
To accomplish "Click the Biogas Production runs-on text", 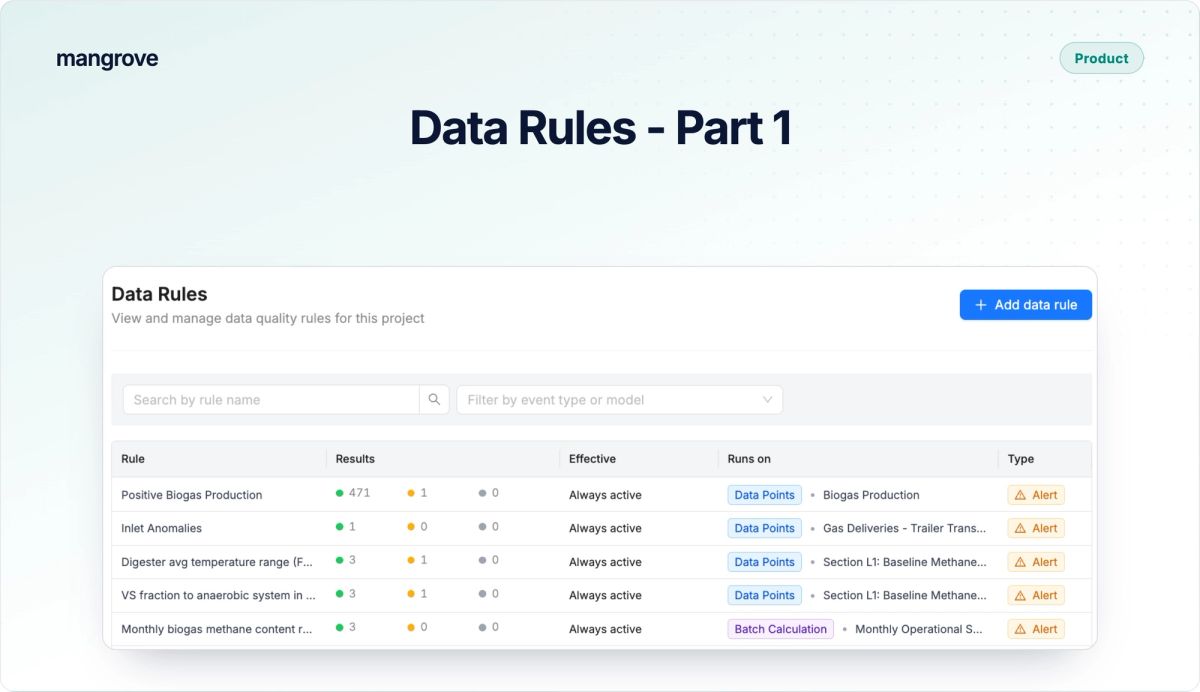I will pyautogui.click(x=871, y=495).
